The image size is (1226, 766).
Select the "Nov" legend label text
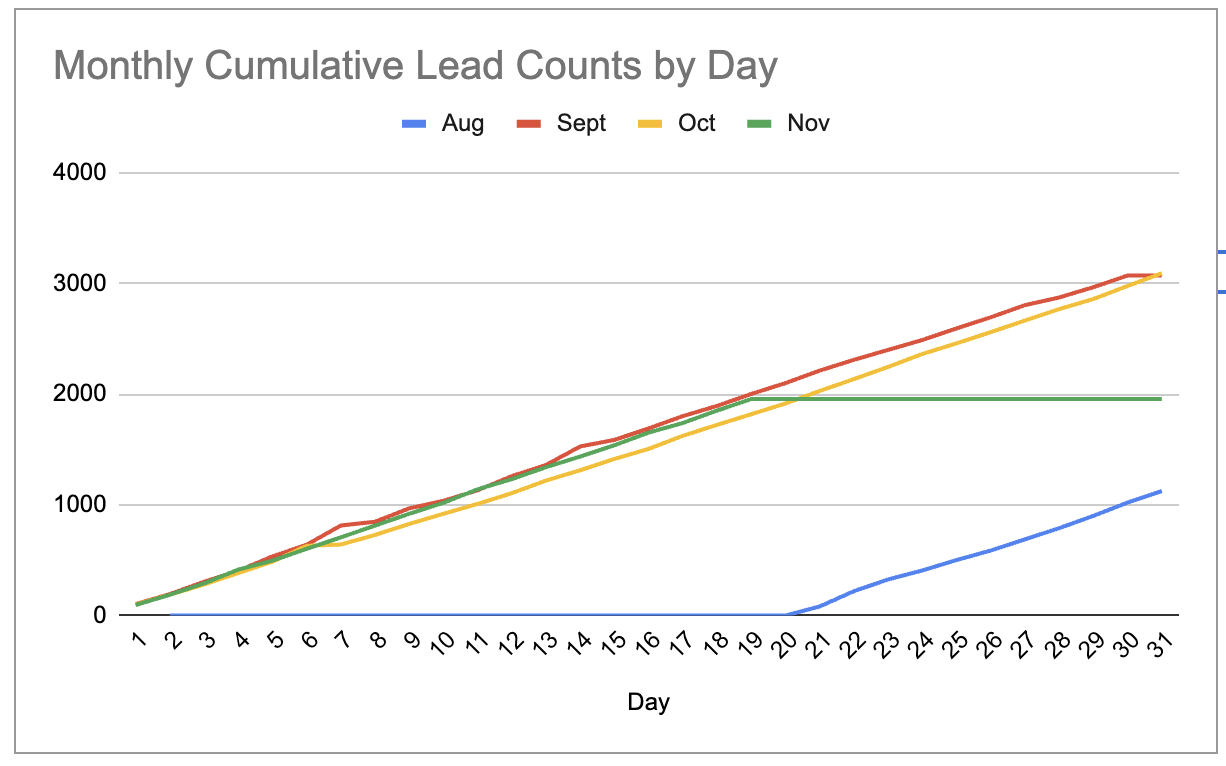point(808,124)
